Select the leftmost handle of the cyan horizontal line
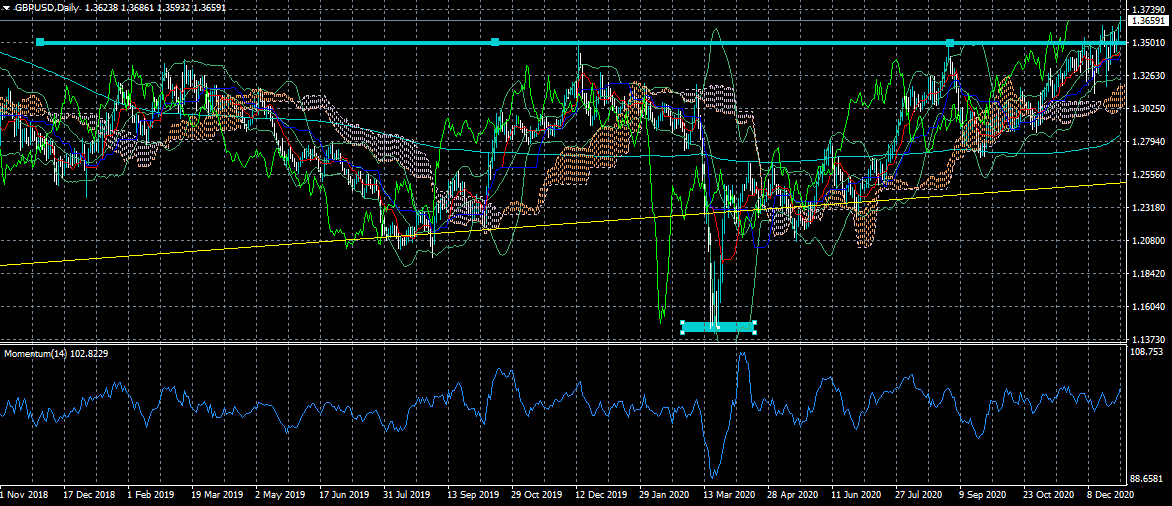Screen dimensions: 1172x506 tap(40, 42)
